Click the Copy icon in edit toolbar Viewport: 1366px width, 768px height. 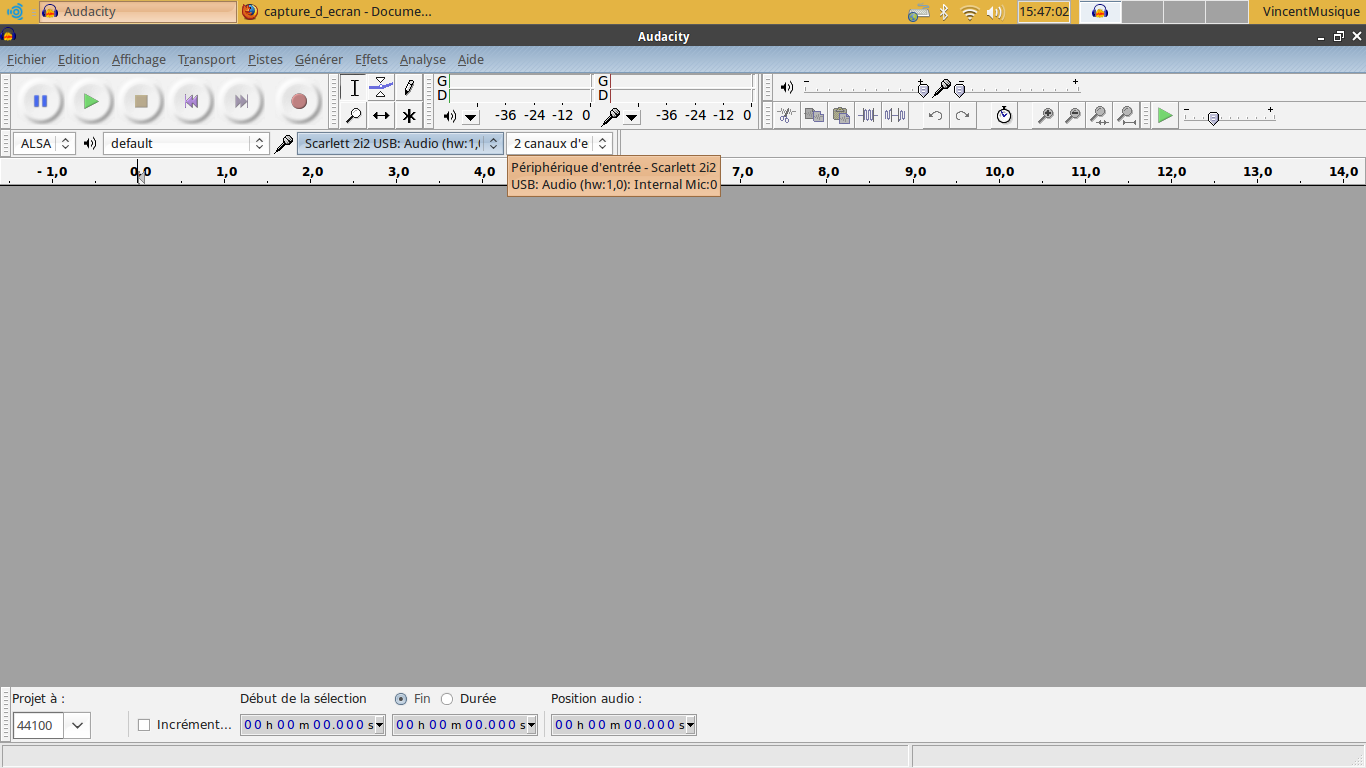click(814, 115)
